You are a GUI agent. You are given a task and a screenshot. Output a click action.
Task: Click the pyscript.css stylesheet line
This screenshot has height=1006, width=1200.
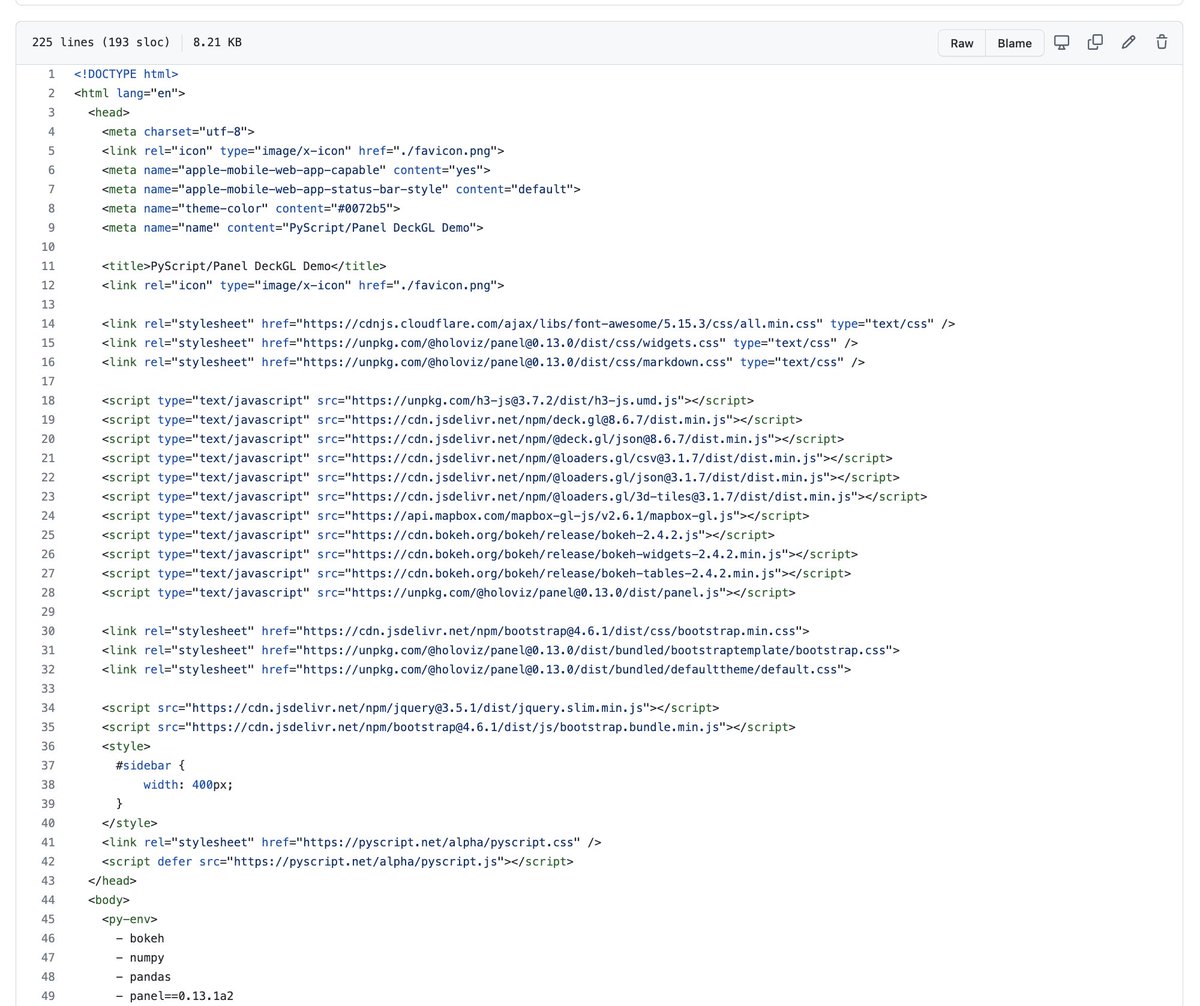351,842
